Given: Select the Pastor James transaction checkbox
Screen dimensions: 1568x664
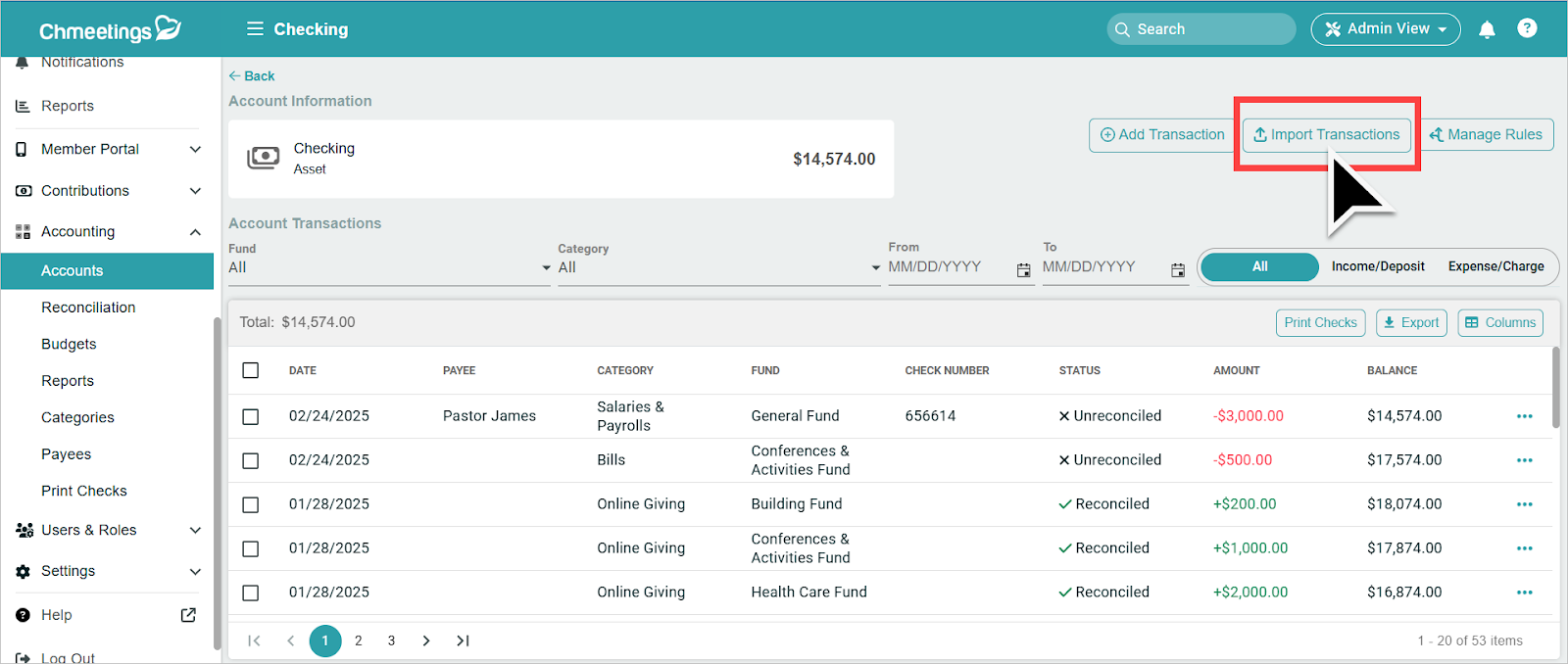Looking at the screenshot, I should pos(251,416).
